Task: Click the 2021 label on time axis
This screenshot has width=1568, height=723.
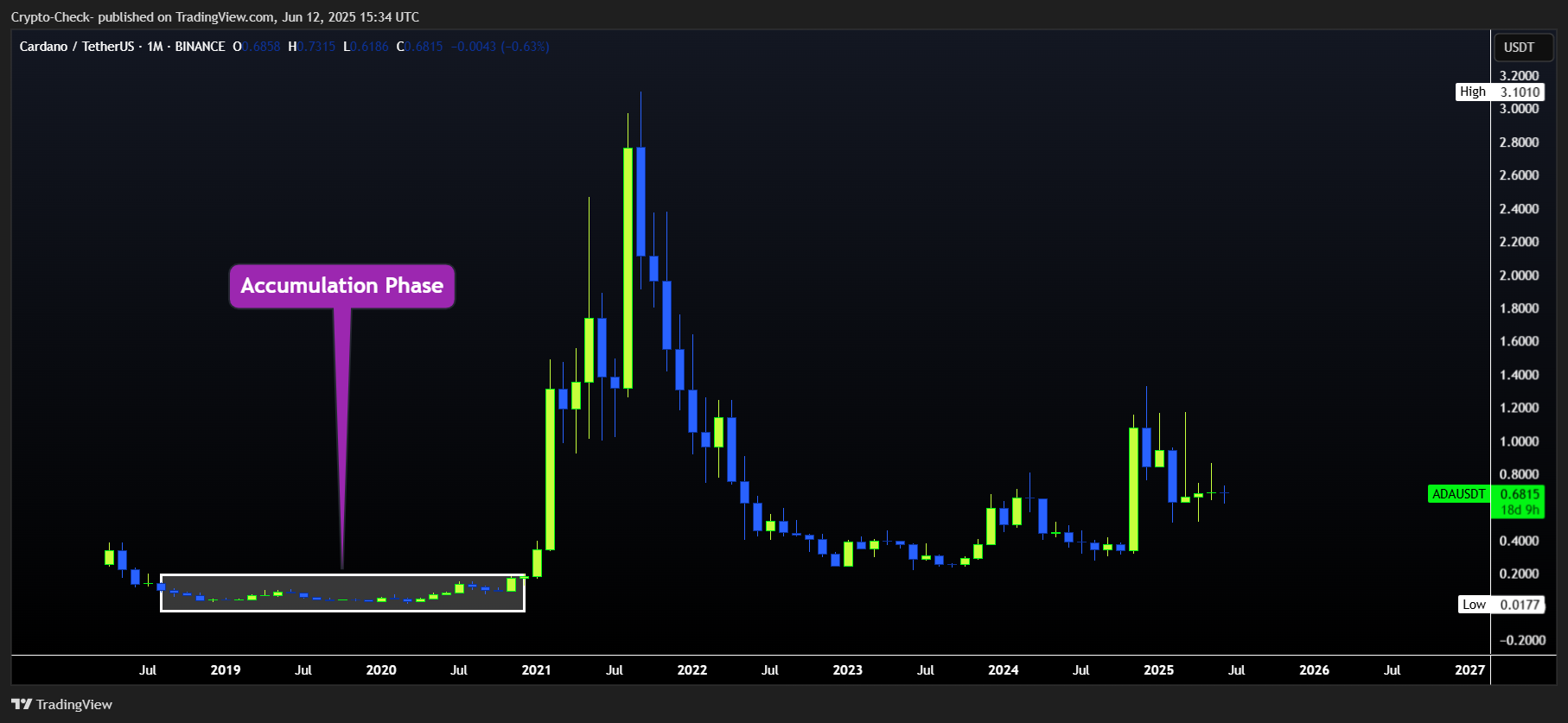Action: click(537, 670)
